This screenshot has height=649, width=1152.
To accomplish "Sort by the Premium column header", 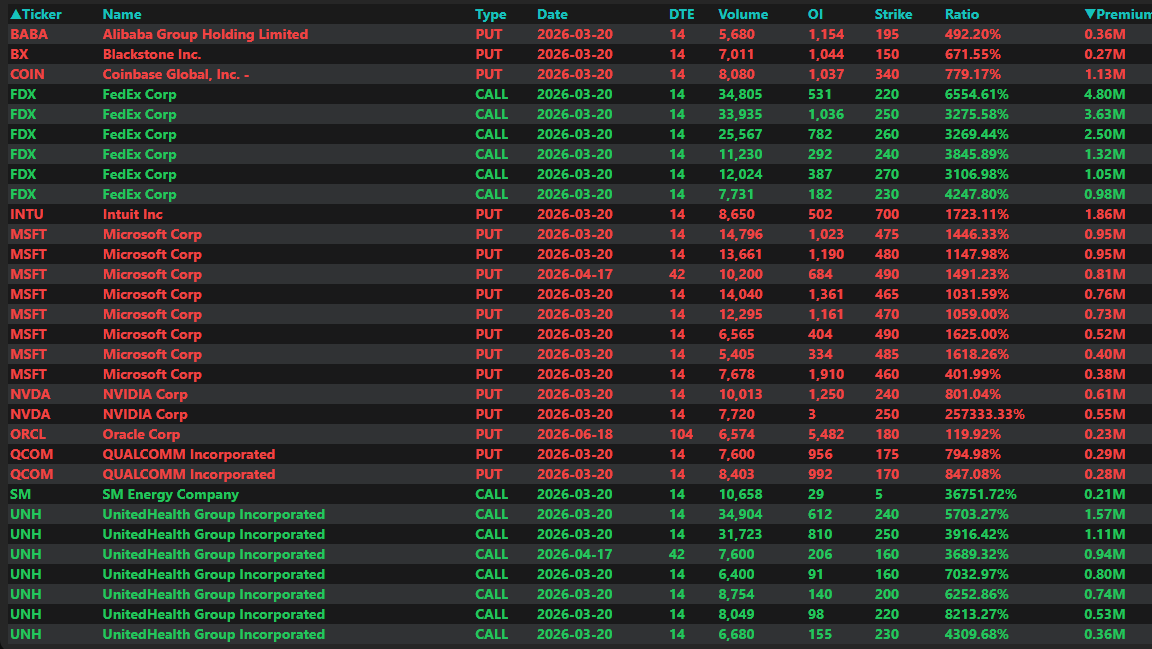I will click(x=1117, y=14).
